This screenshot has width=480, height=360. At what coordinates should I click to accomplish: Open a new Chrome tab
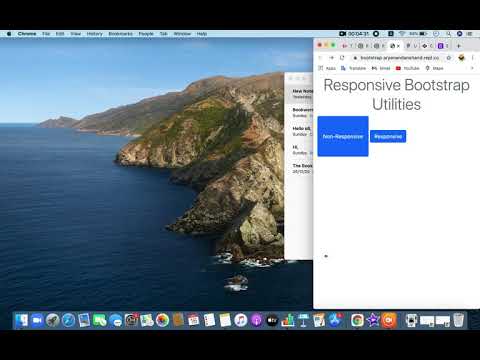[459, 46]
